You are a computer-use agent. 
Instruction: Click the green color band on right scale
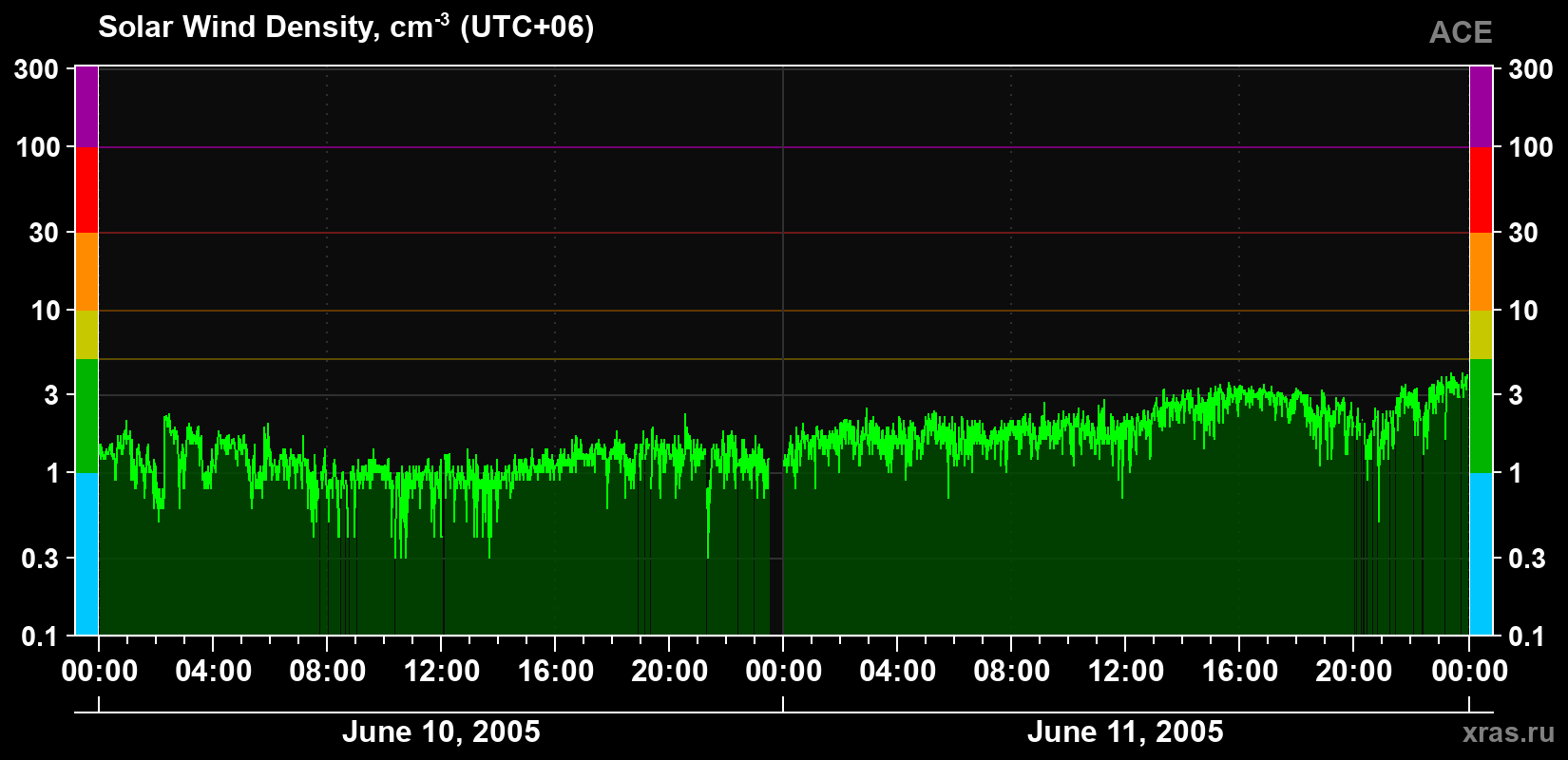(1482, 416)
